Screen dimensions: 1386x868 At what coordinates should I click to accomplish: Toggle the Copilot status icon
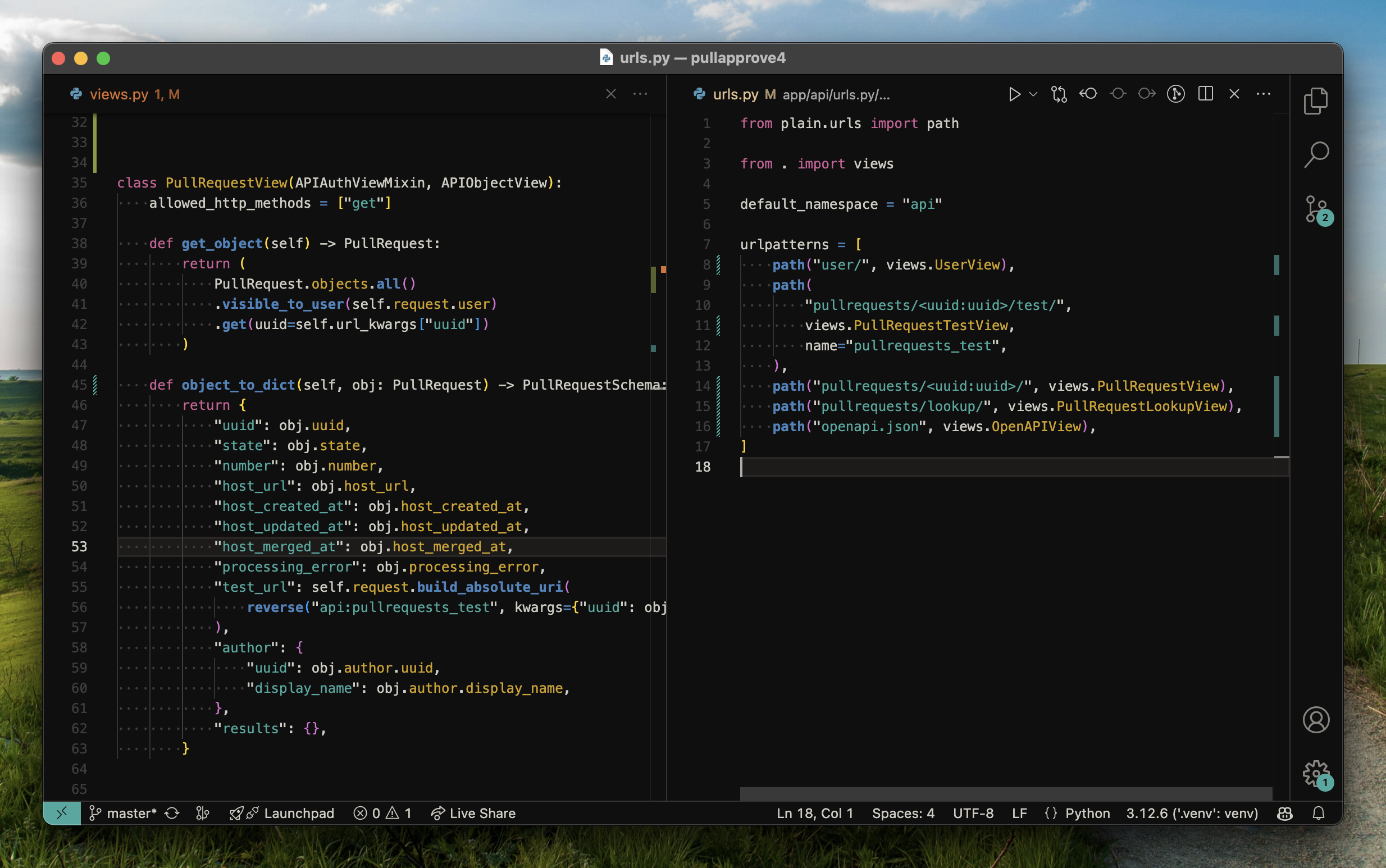[1284, 813]
